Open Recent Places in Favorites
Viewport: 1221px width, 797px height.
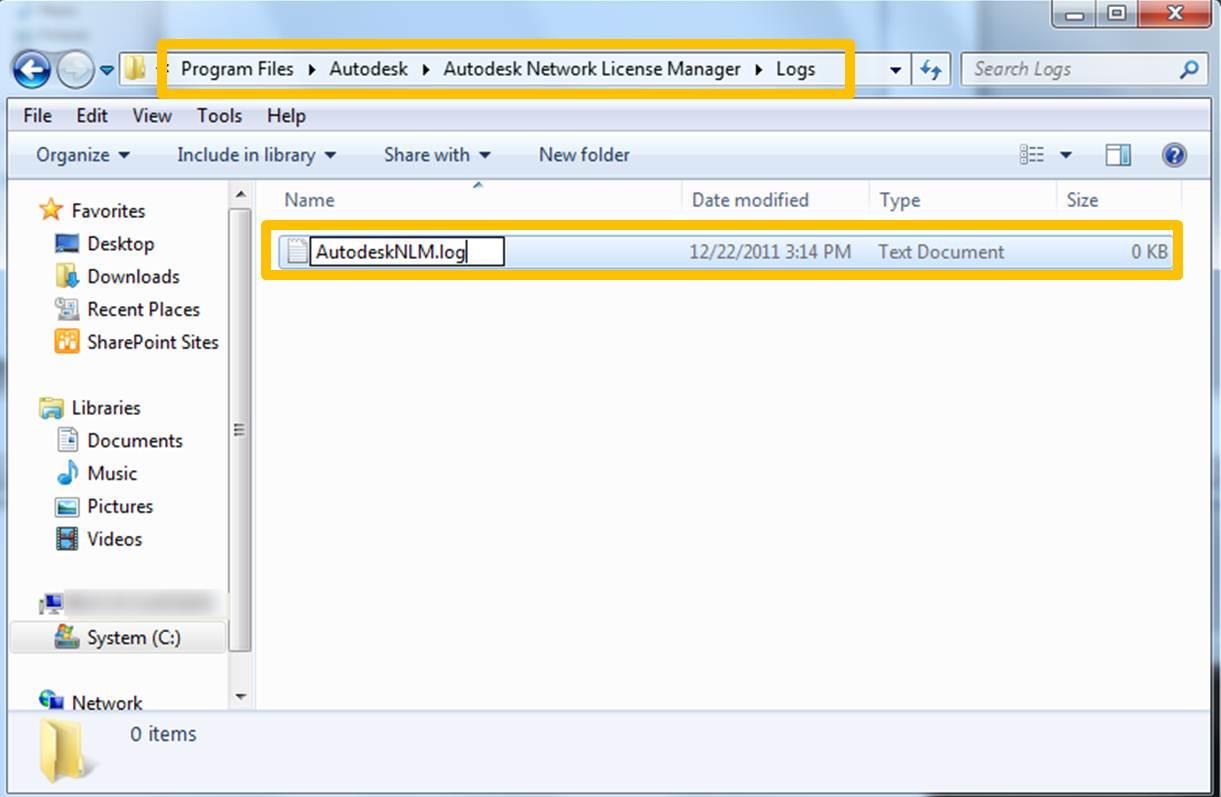coord(143,310)
